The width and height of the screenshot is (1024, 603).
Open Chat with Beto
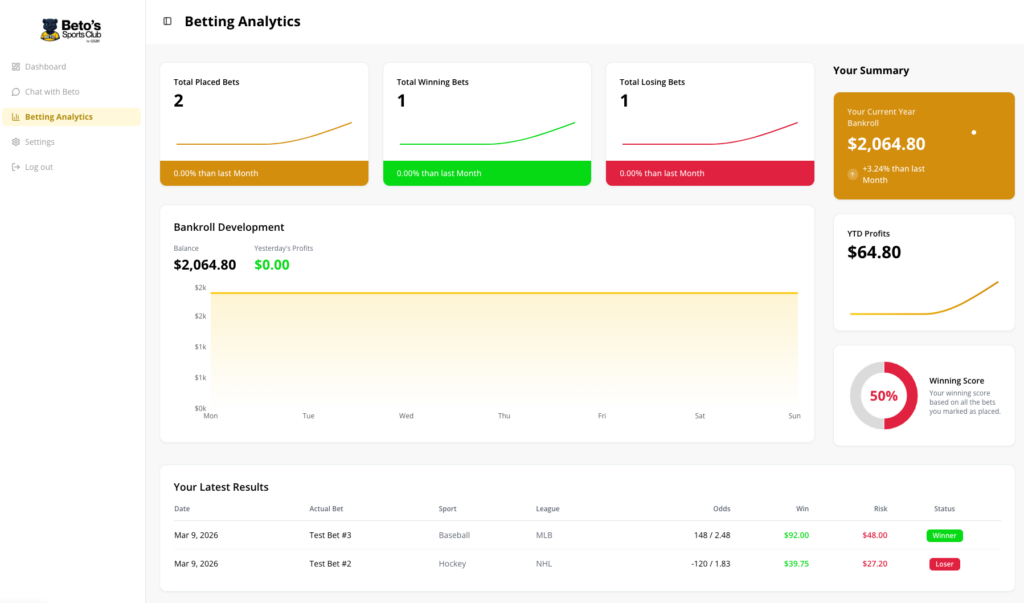[x=52, y=92]
